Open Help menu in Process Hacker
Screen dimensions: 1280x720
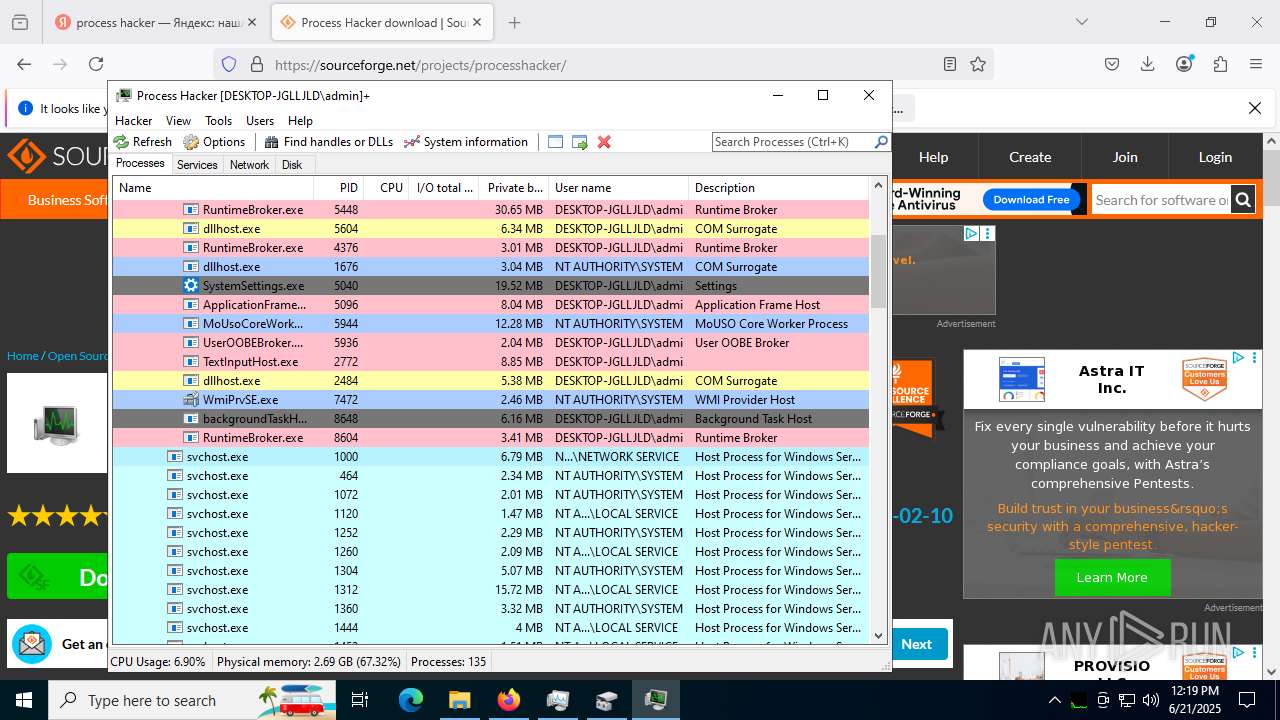[x=300, y=120]
